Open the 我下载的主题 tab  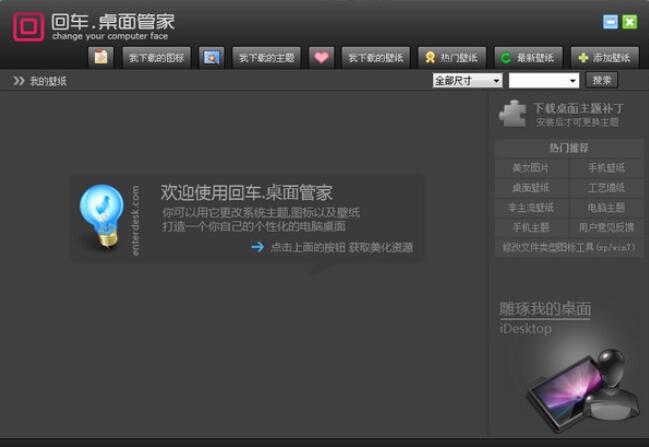click(x=267, y=57)
